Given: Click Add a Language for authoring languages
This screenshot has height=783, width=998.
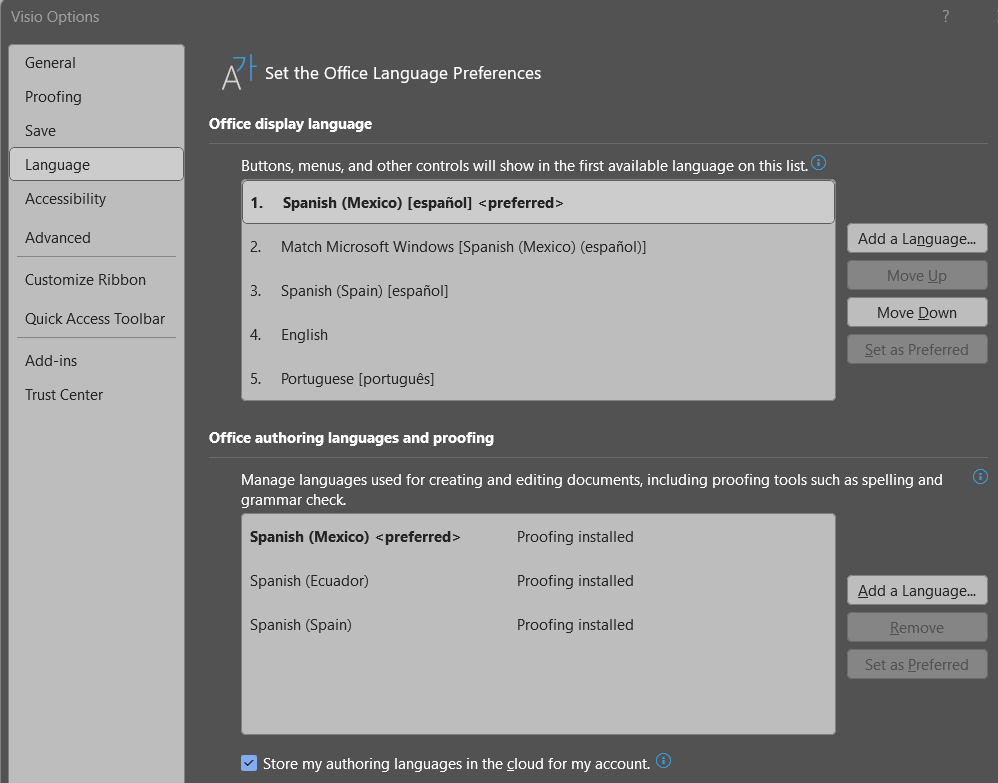Looking at the screenshot, I should (917, 591).
